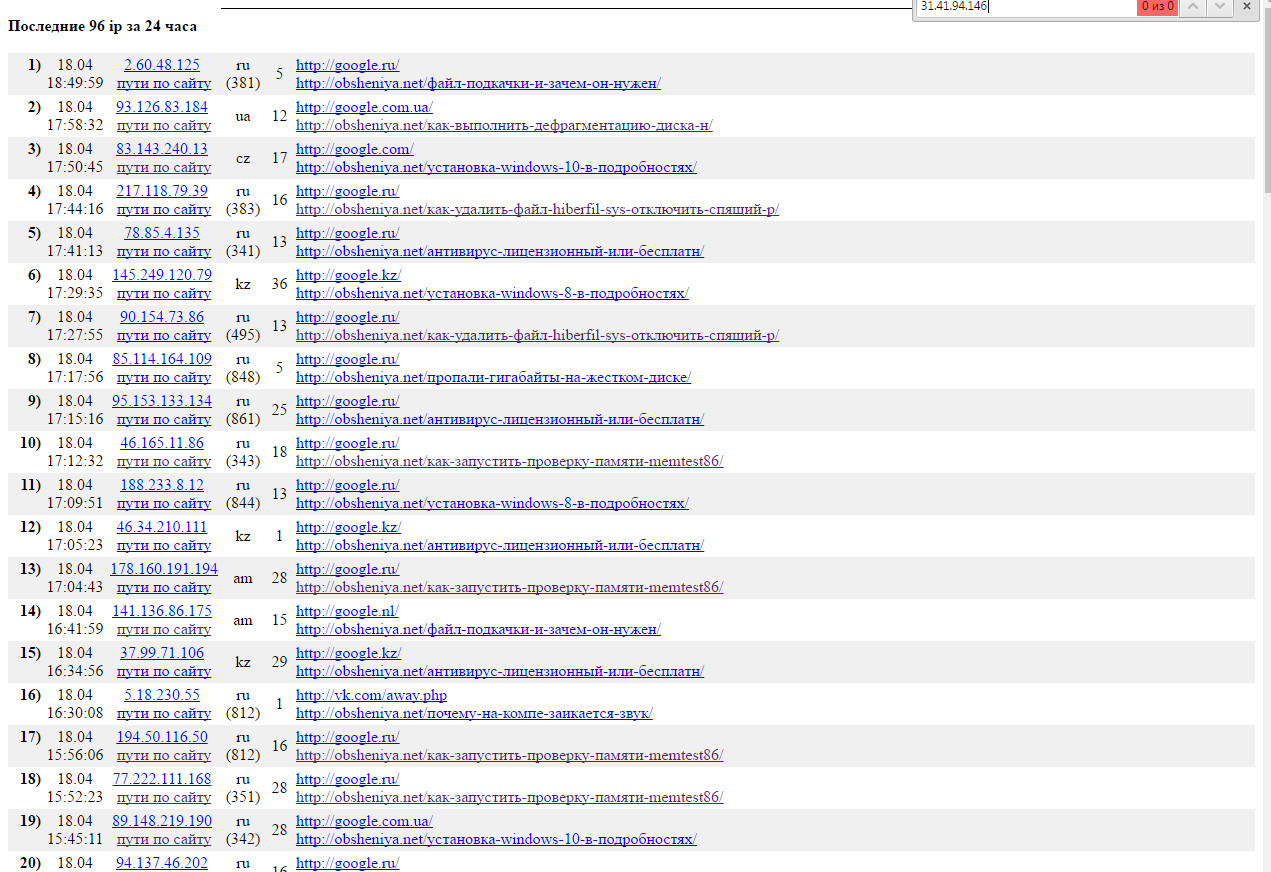Click the find next arrow in search bar
This screenshot has height=872, width=1271.
(x=1219, y=6)
